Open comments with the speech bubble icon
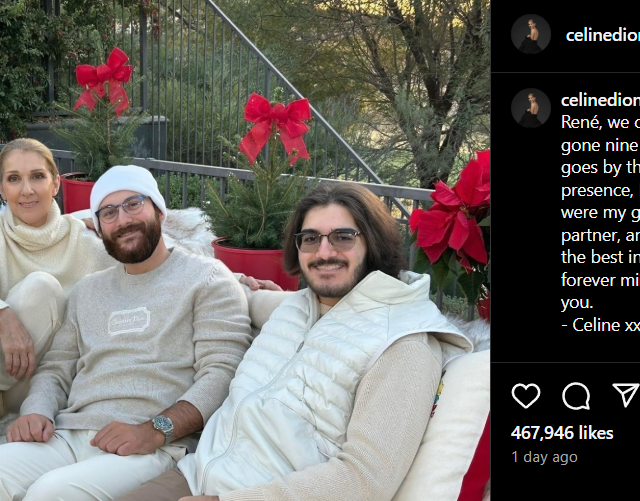 (x=576, y=396)
